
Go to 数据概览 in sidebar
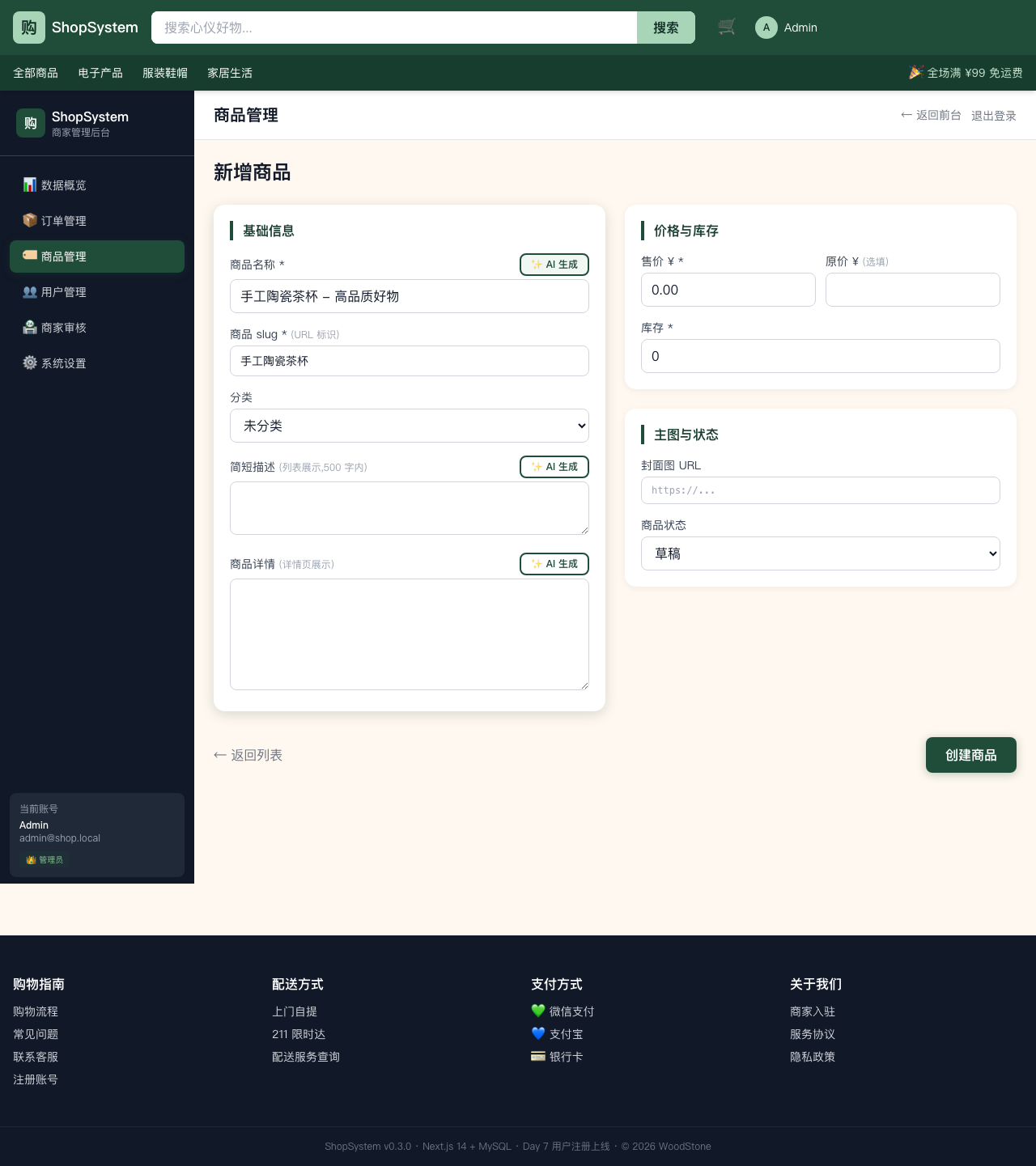[x=97, y=185]
